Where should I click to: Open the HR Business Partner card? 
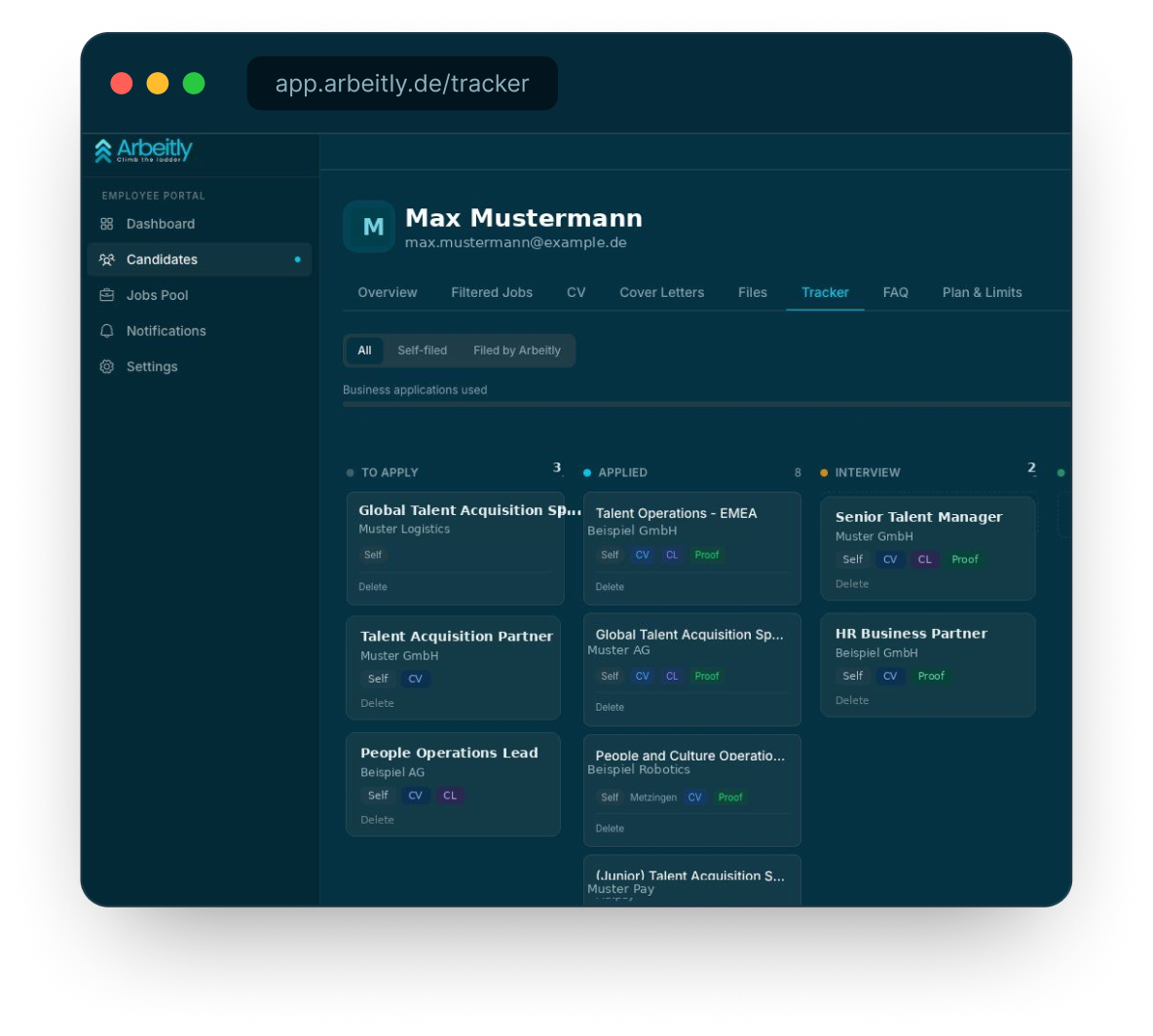(927, 665)
